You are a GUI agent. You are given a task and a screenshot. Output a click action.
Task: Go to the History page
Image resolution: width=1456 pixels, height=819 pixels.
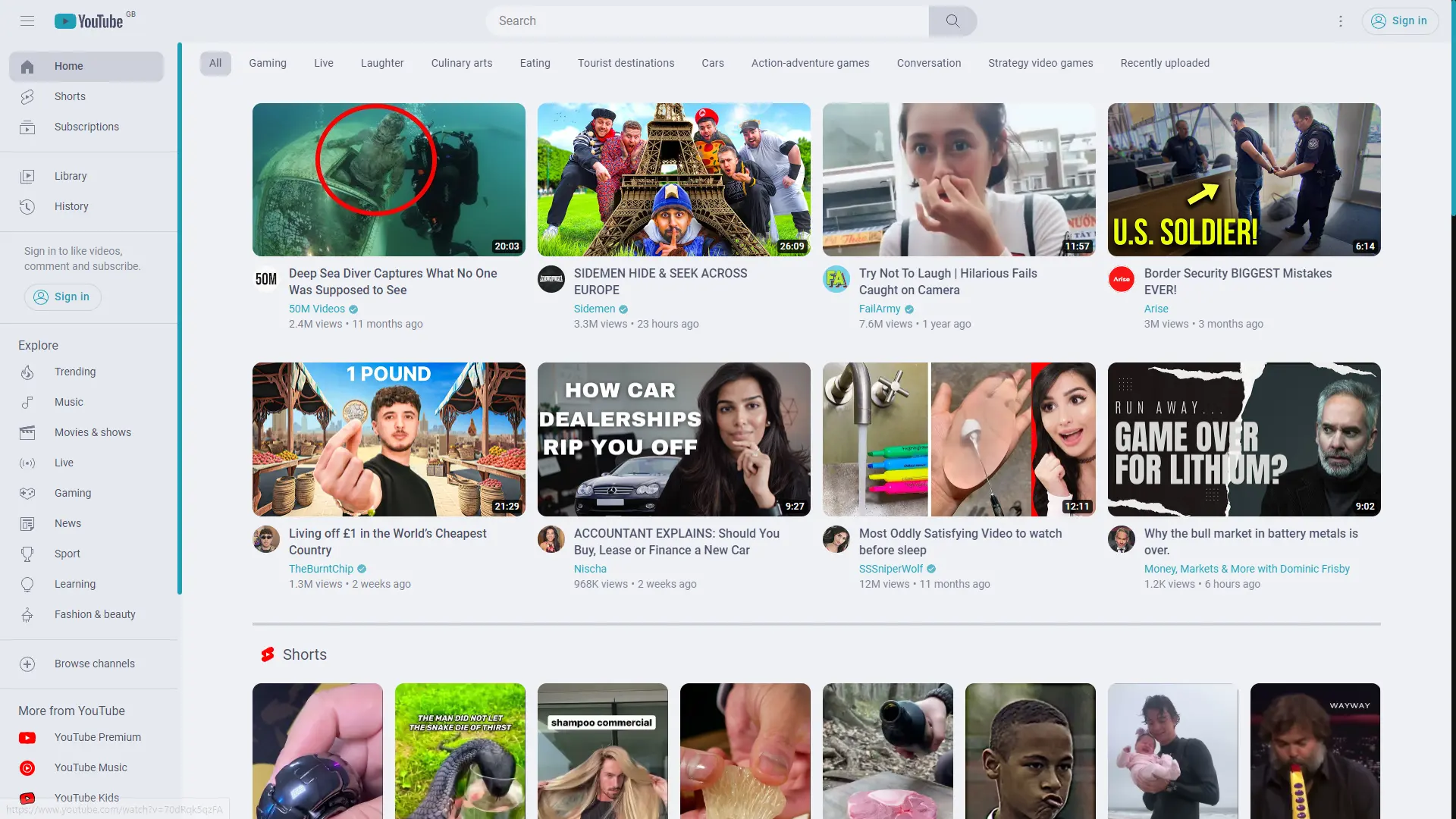(71, 206)
